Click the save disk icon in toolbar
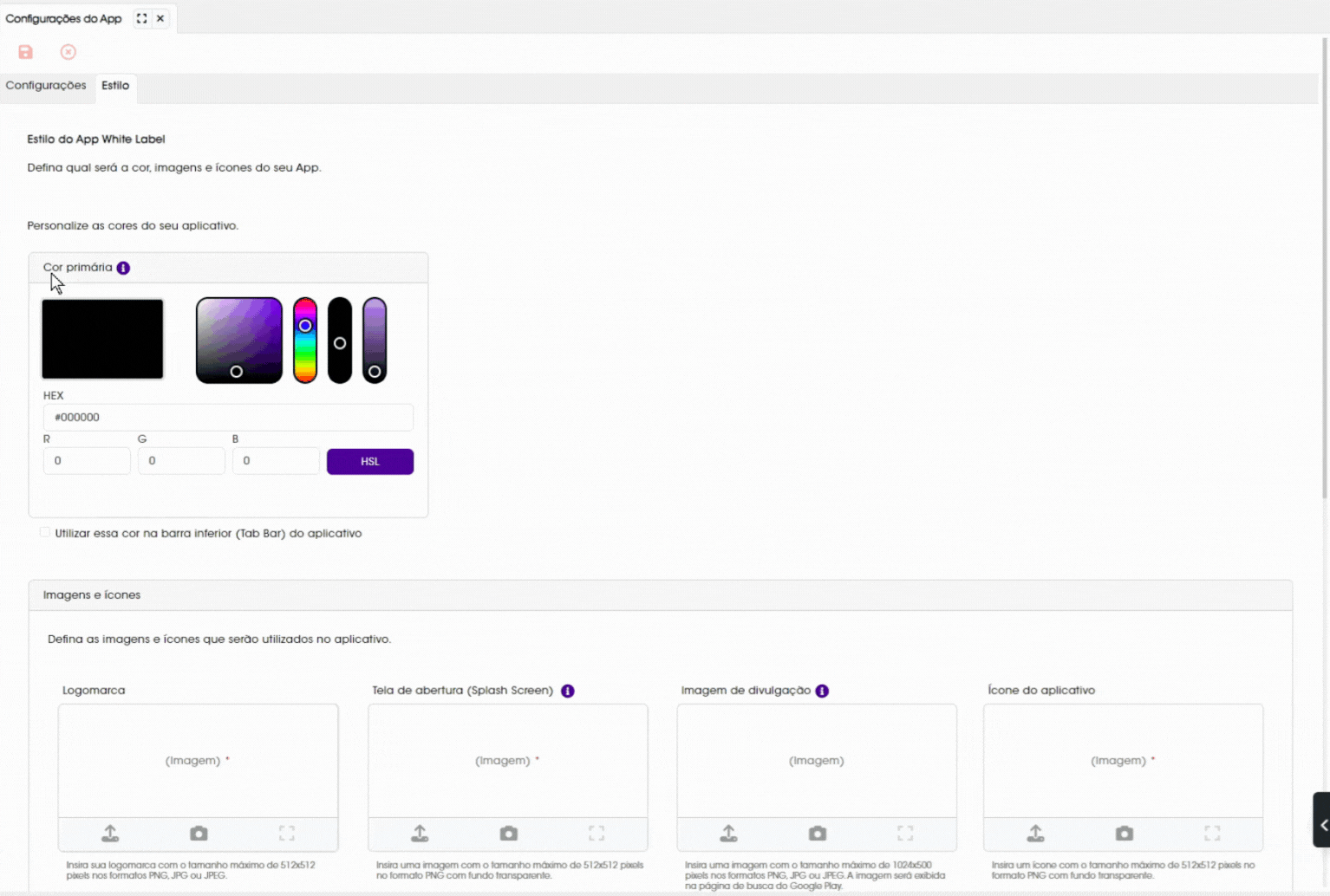This screenshot has height=896, width=1330. click(x=25, y=52)
